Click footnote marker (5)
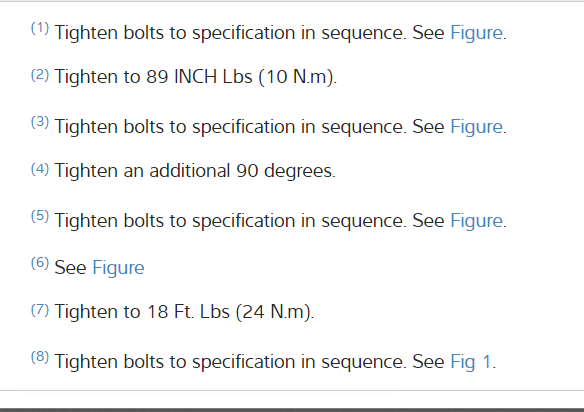This screenshot has width=584, height=412. (x=39, y=216)
